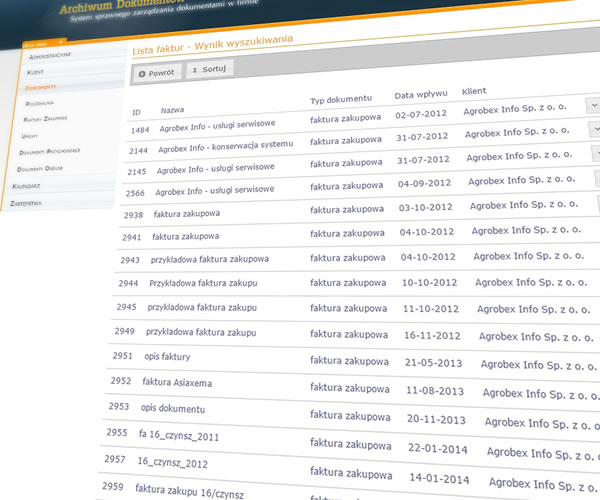This screenshot has width=600, height=500.
Task: Open the Administracyjne sidebar menu
Action: tap(50, 56)
